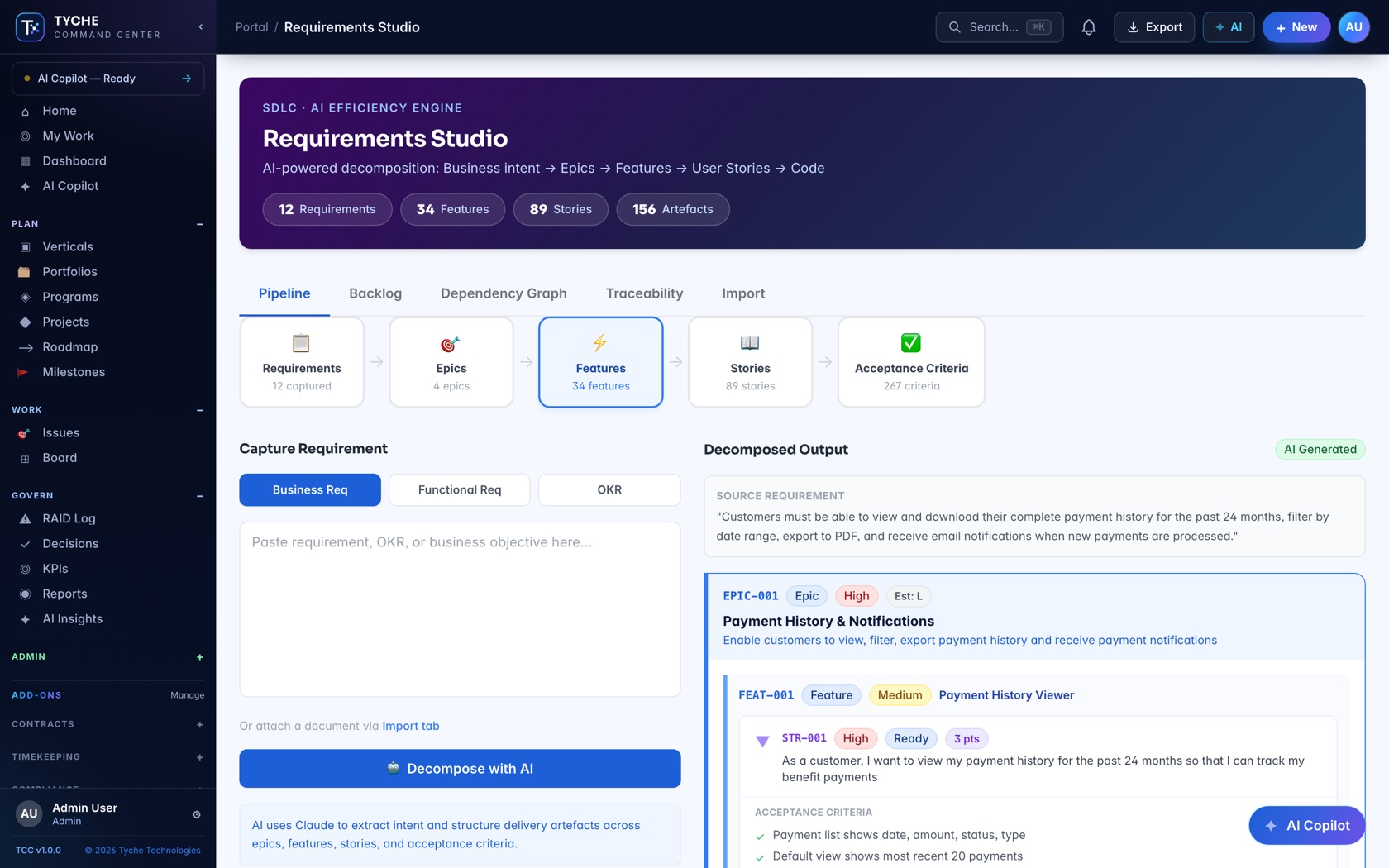Collapse the GOVERN section
The image size is (1389, 868).
coord(199,496)
